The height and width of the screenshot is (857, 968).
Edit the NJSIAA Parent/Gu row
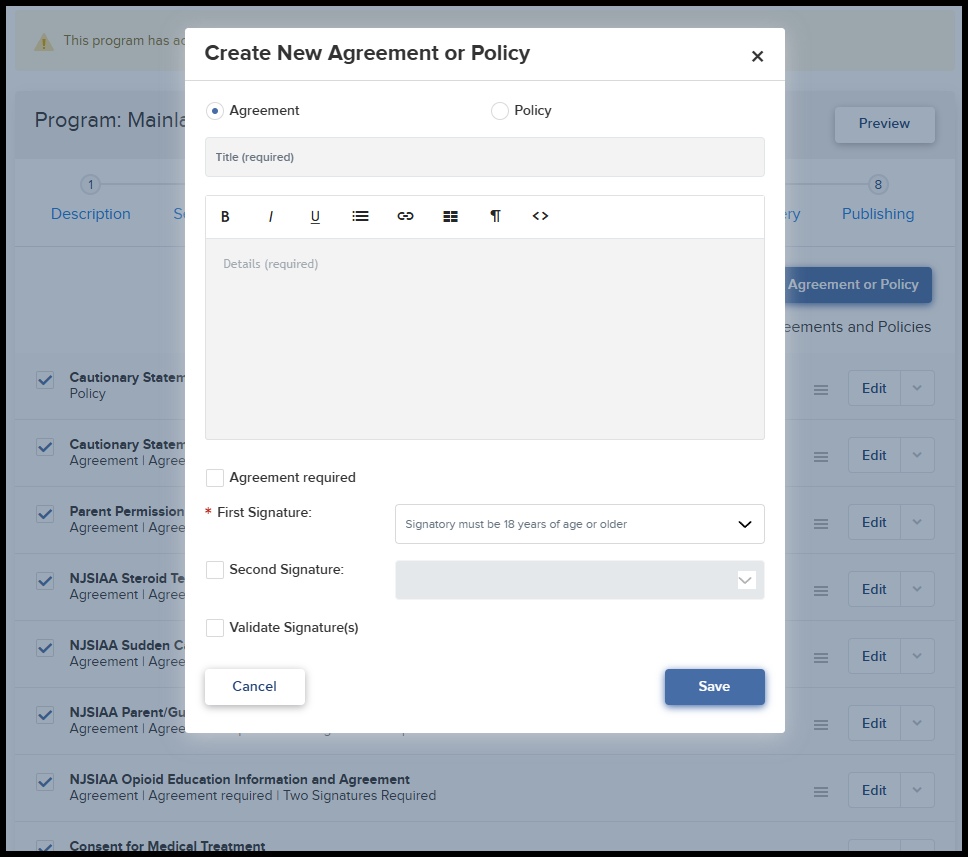tap(874, 723)
